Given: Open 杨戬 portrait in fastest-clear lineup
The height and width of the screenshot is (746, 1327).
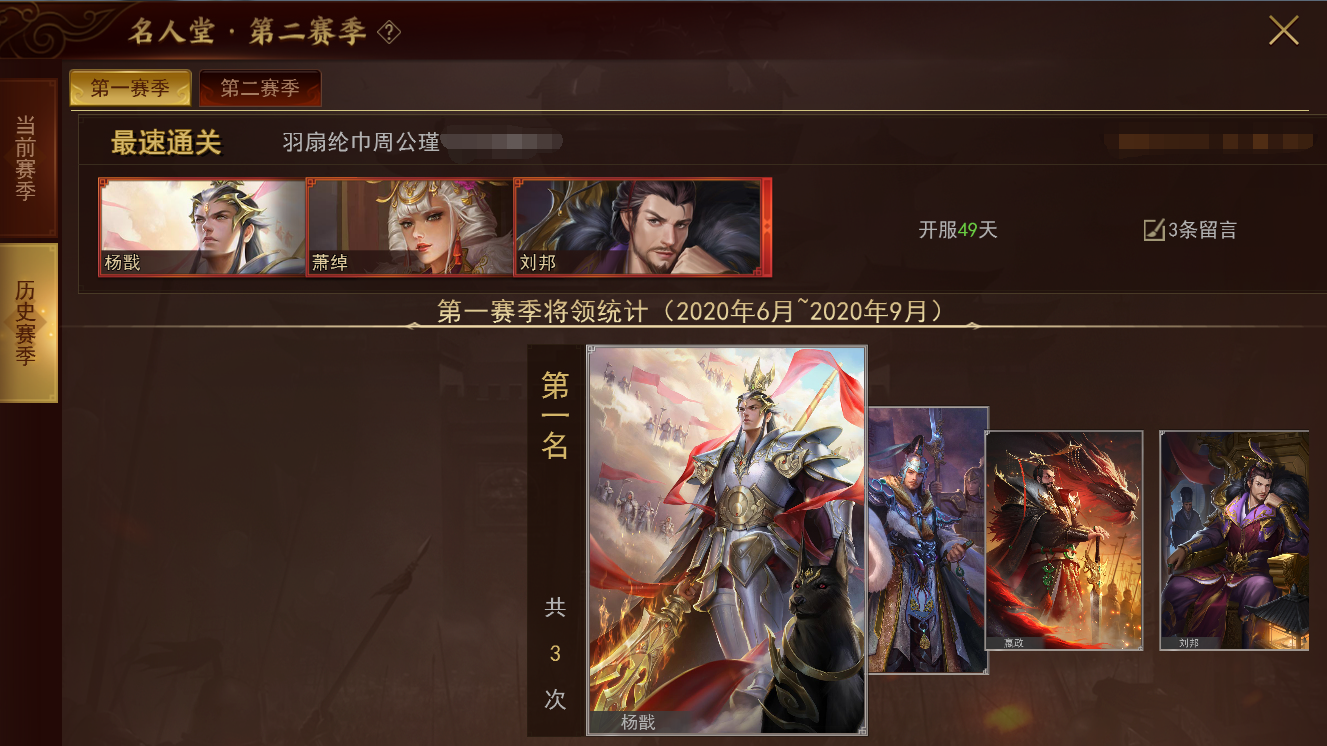Looking at the screenshot, I should pyautogui.click(x=202, y=227).
